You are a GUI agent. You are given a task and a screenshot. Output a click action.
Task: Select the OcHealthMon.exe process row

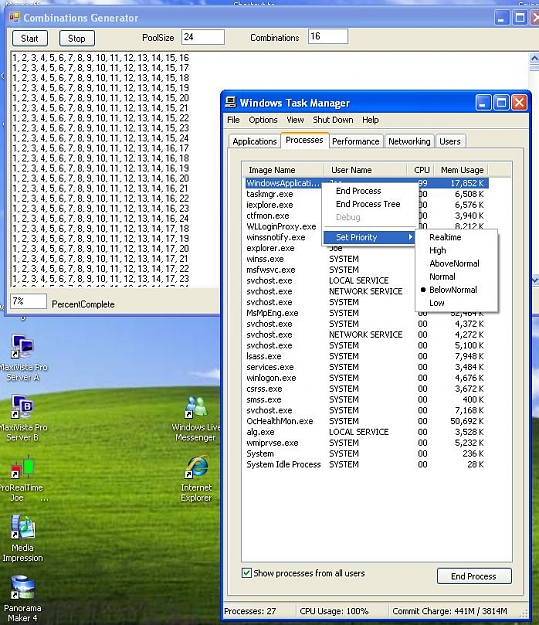tap(365, 421)
